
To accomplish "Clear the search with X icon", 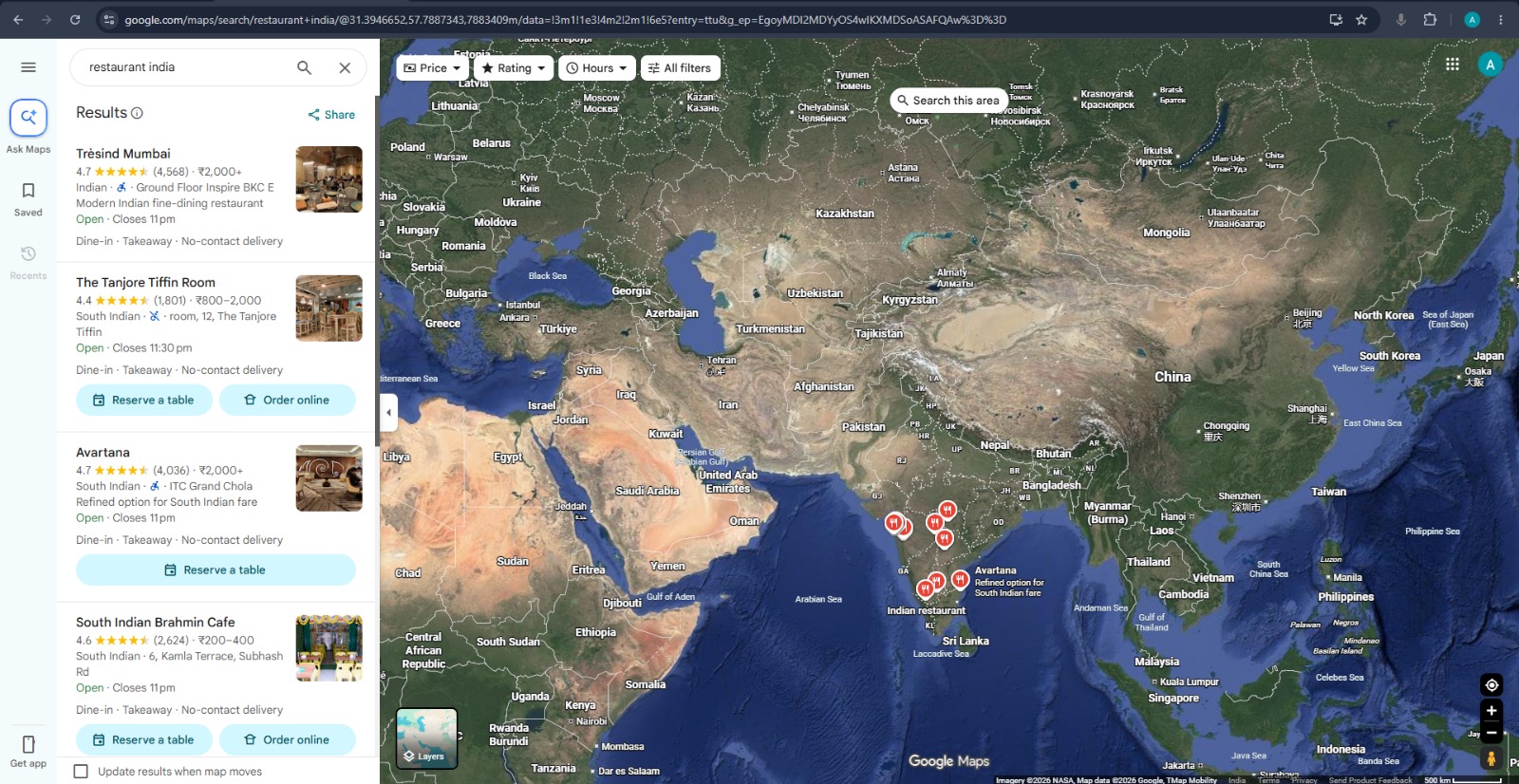I will click(345, 67).
